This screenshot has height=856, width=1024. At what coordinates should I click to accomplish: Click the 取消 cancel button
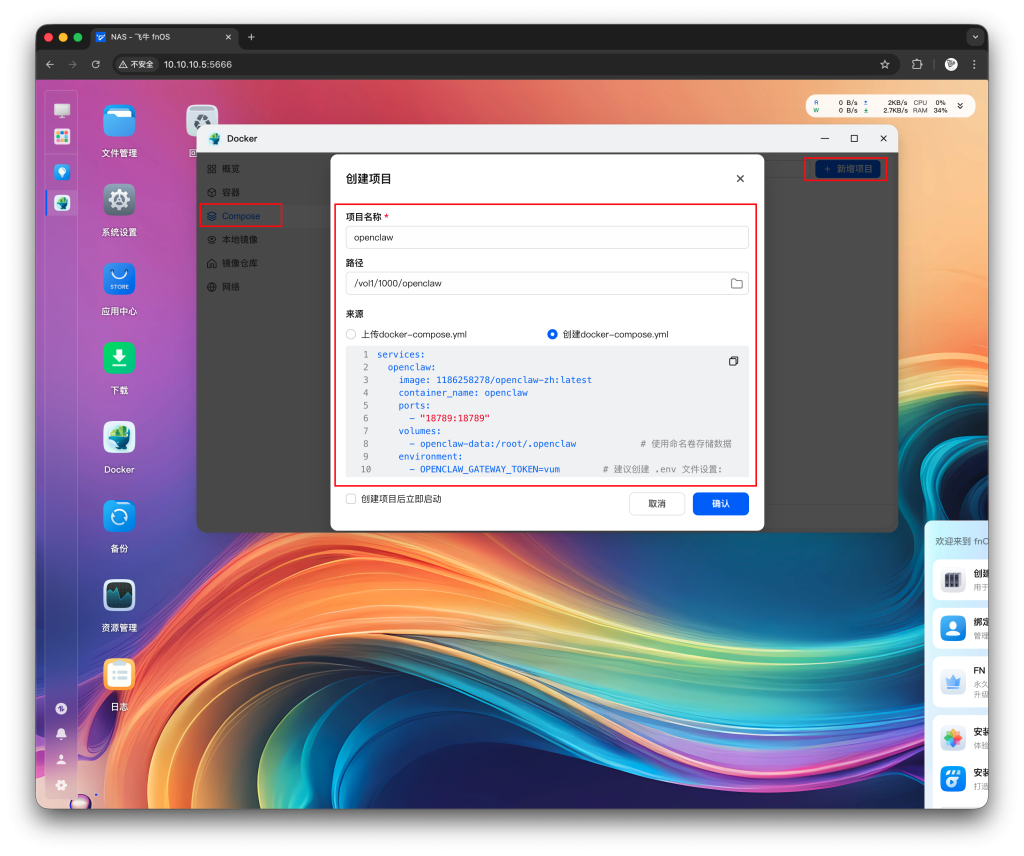coord(657,504)
